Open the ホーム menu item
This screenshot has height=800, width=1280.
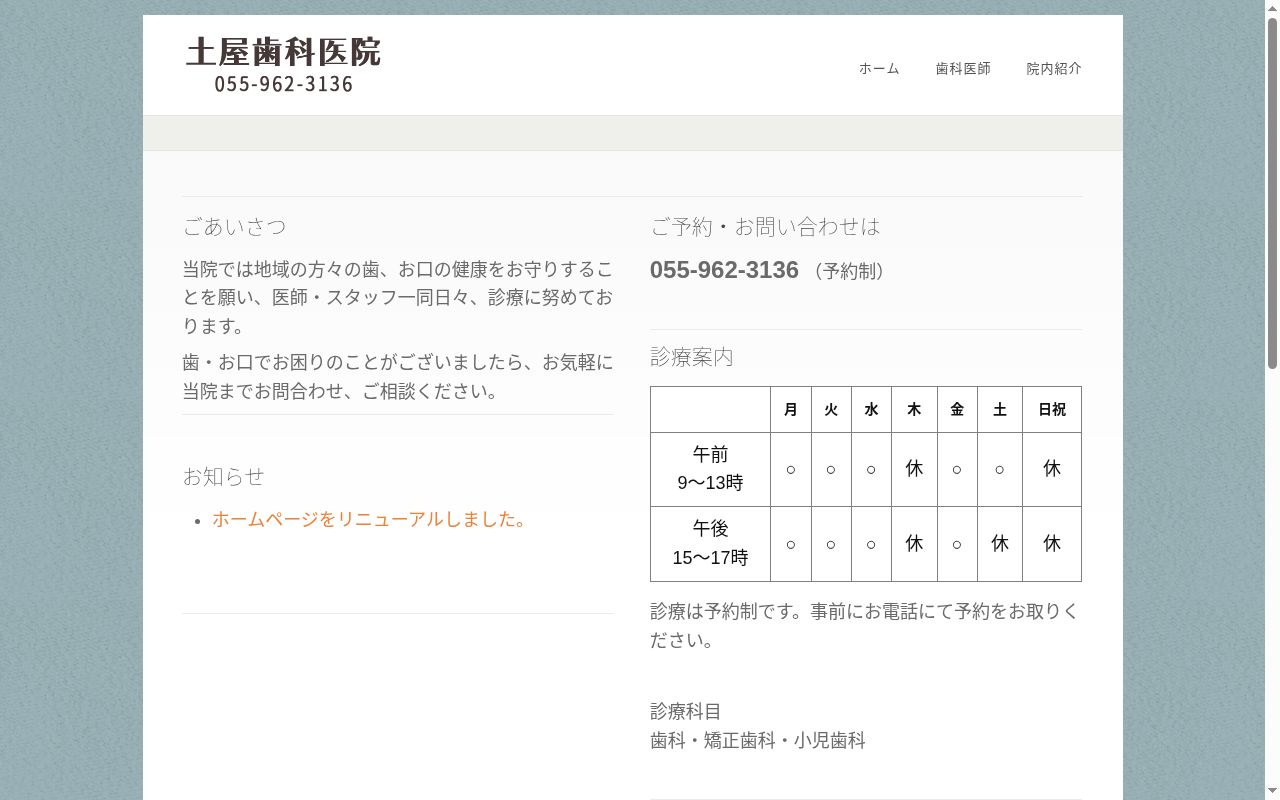tap(879, 69)
